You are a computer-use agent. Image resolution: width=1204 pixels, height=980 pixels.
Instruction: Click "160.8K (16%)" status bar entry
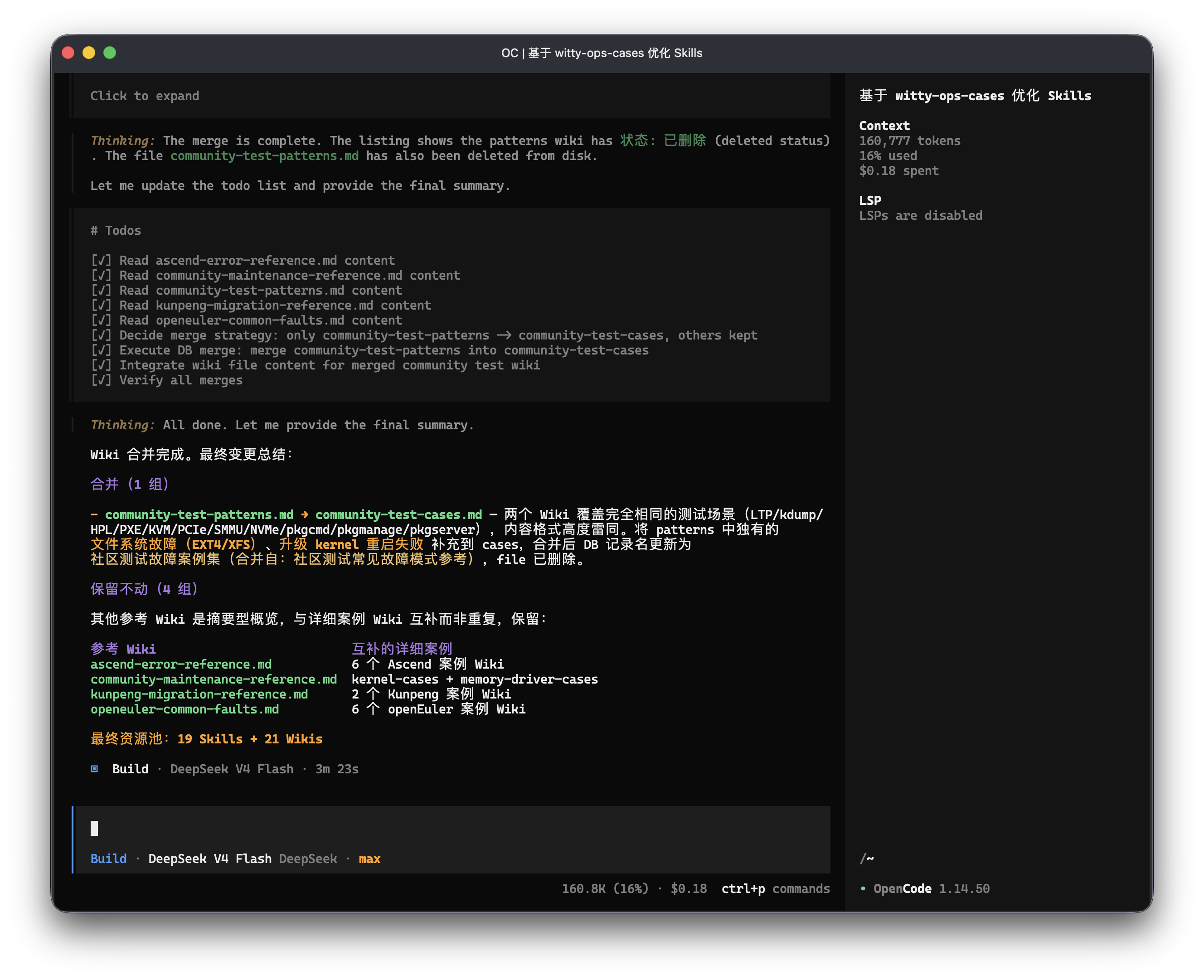(605, 888)
